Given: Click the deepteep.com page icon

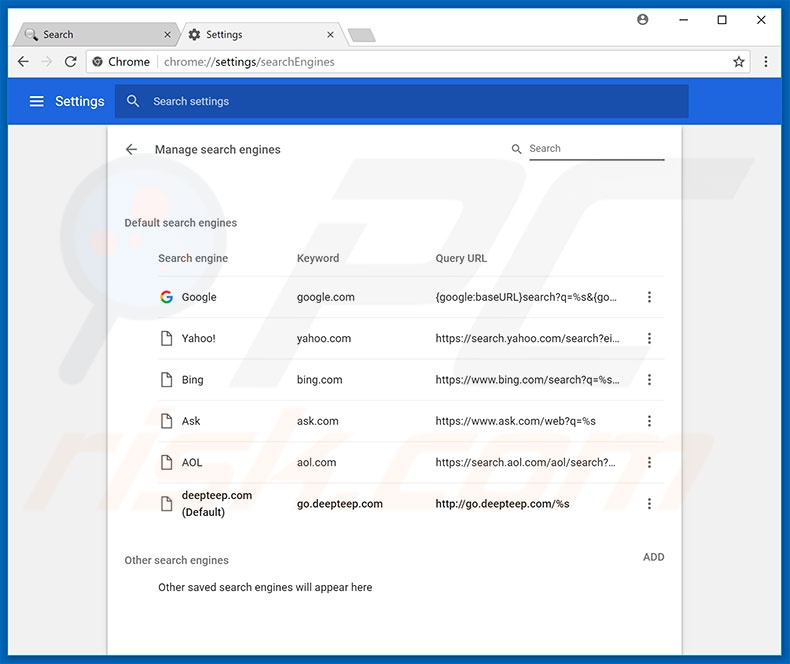Looking at the screenshot, I should (x=166, y=503).
